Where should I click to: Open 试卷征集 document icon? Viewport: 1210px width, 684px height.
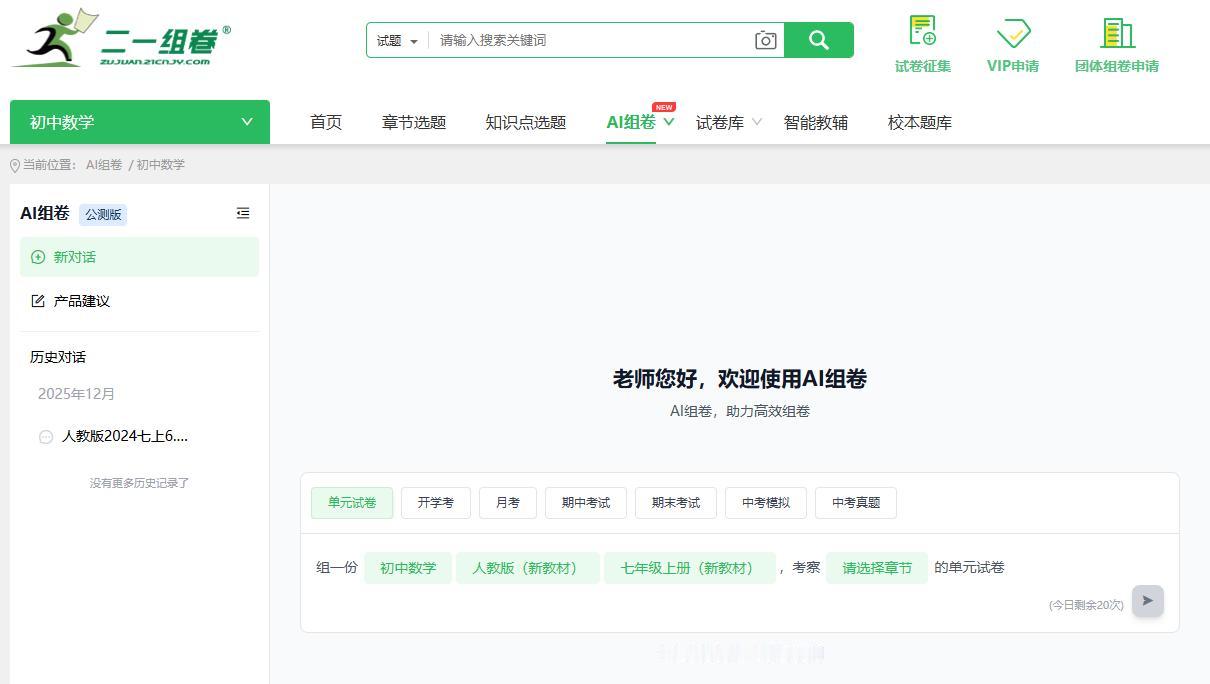coord(922,30)
